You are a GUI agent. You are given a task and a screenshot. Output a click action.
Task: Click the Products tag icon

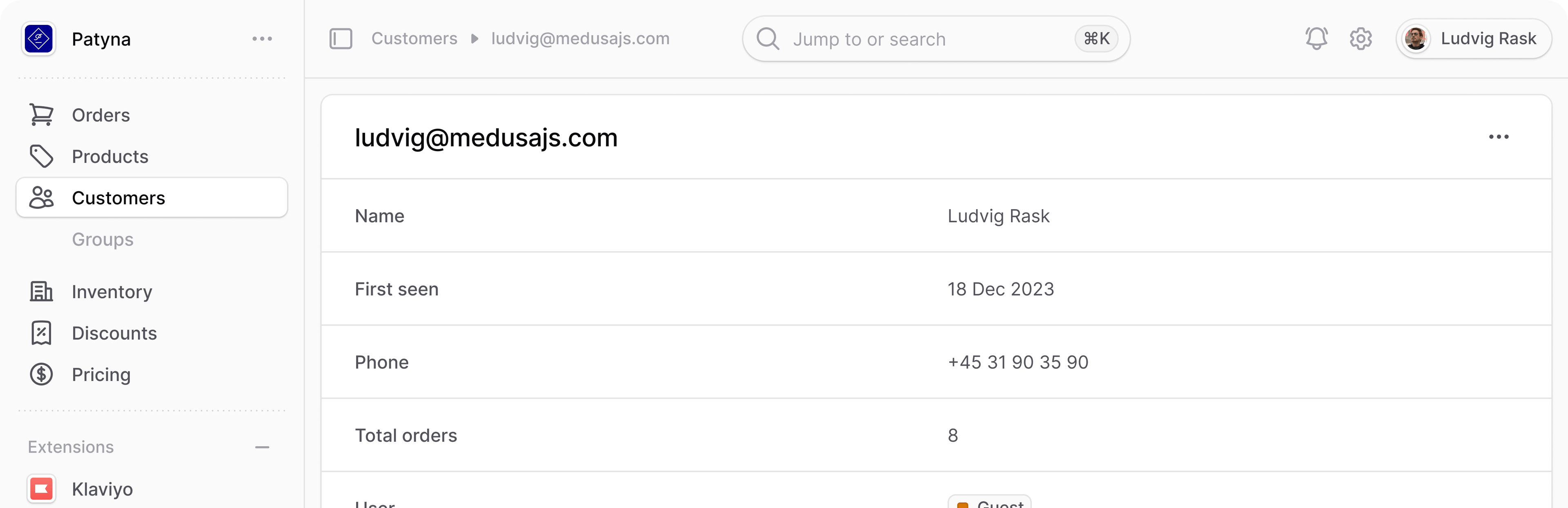point(41,156)
